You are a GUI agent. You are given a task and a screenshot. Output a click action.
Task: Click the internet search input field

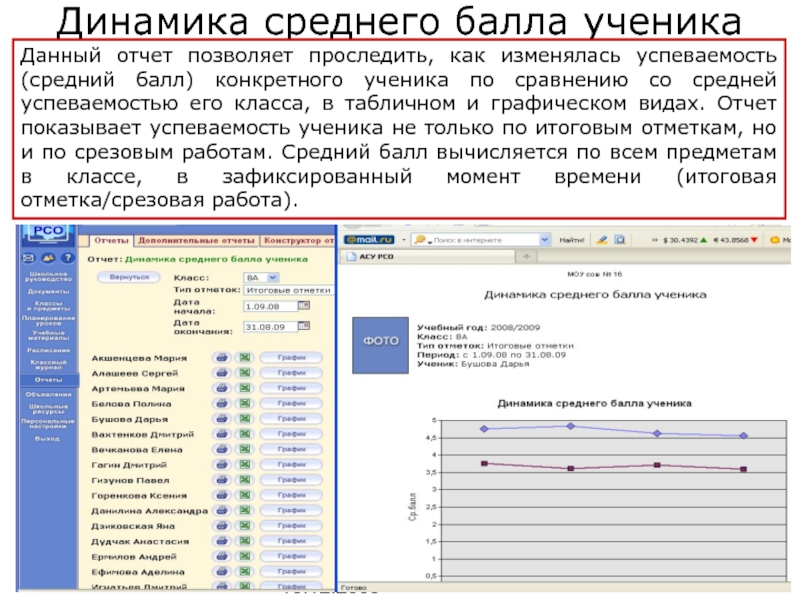(x=482, y=240)
